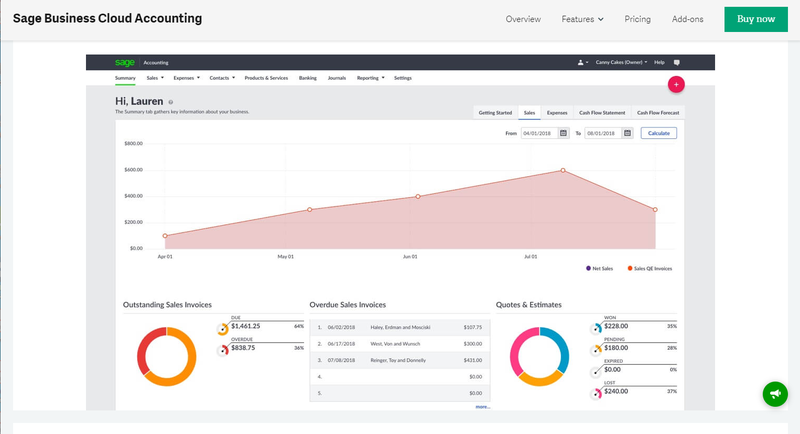Click the $228.00 won amount
Viewport: 800px width, 434px height.
tap(616, 326)
